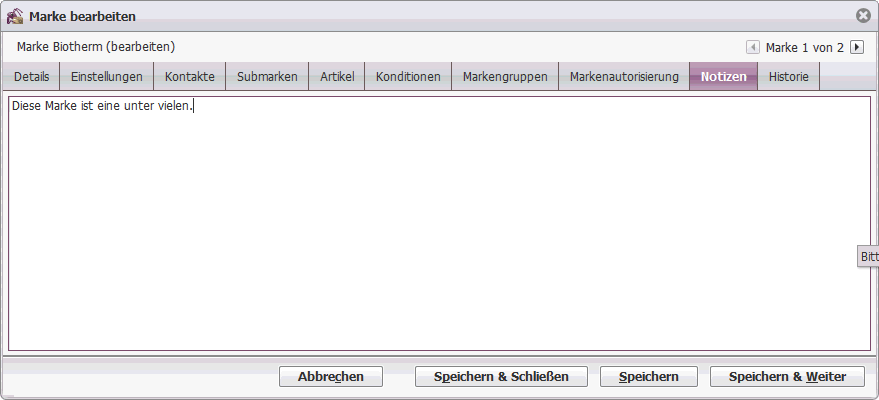879x400 pixels.
Task: Click the Speichern button
Action: (x=649, y=376)
